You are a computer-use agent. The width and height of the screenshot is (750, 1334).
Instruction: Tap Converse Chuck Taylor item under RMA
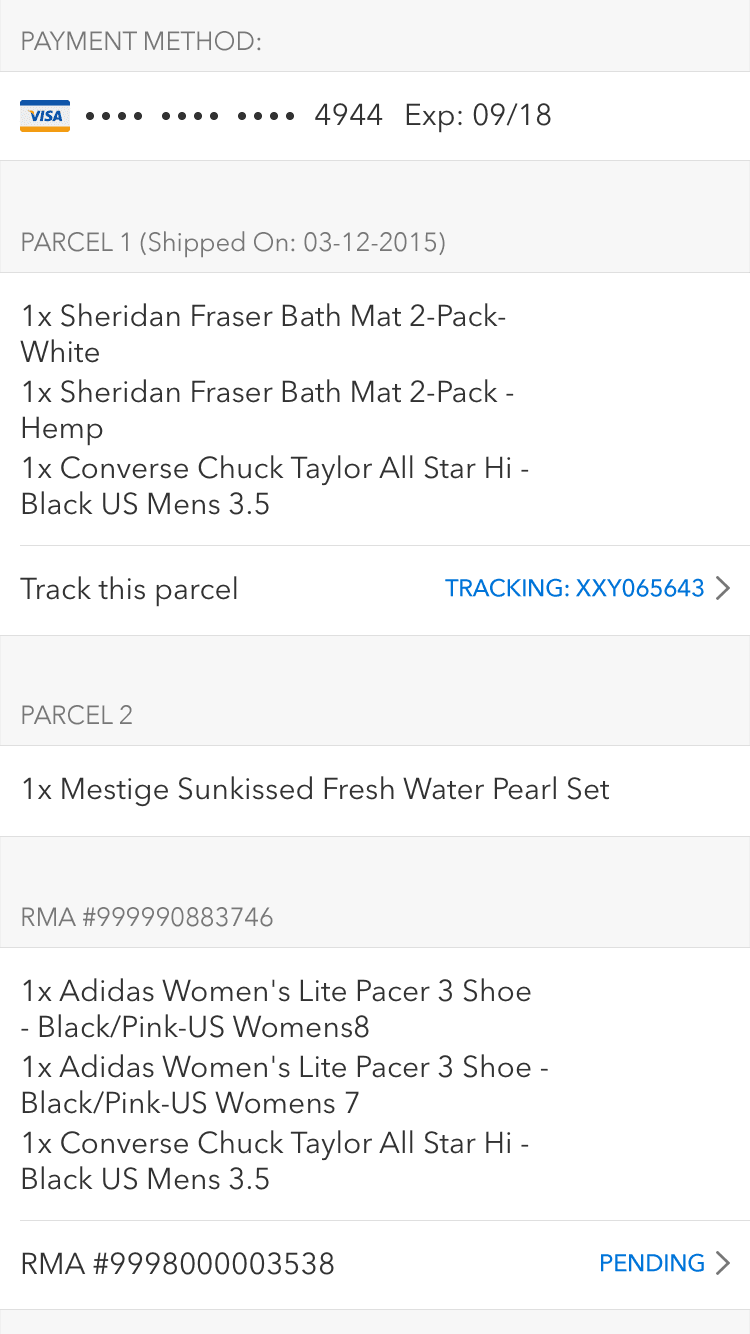(x=274, y=1161)
